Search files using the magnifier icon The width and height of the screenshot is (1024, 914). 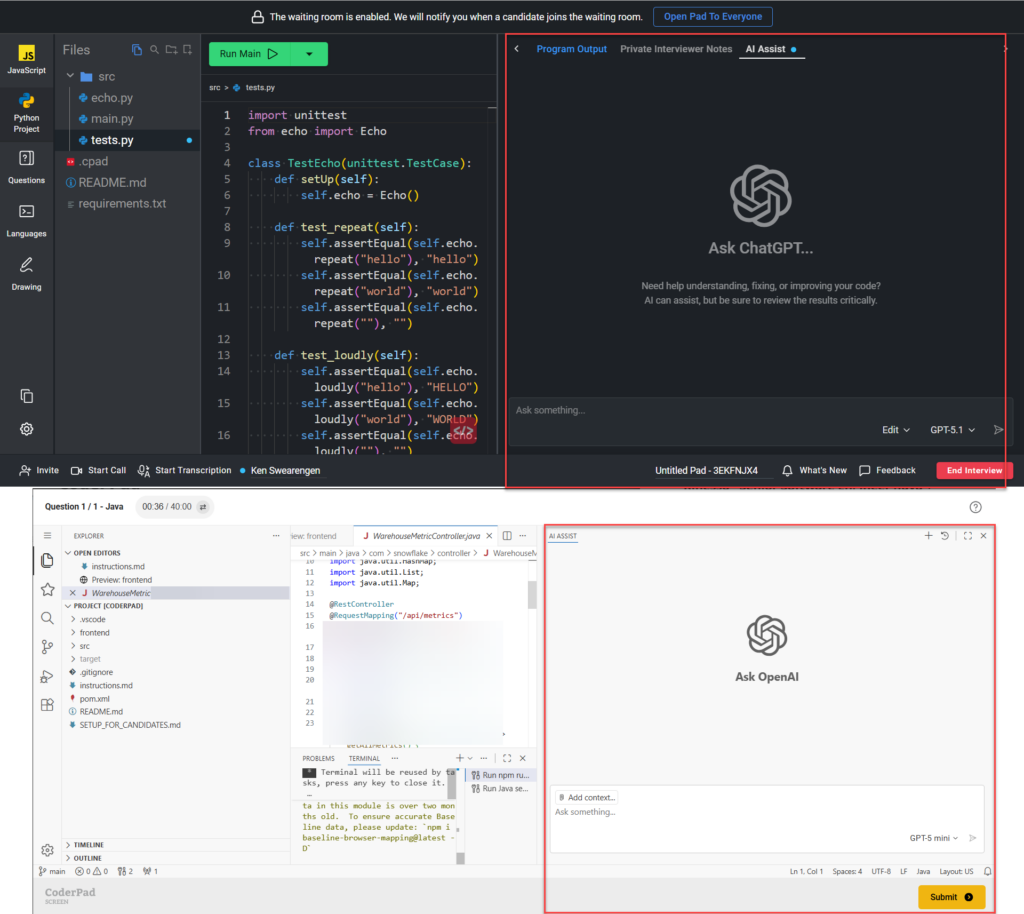coord(155,49)
